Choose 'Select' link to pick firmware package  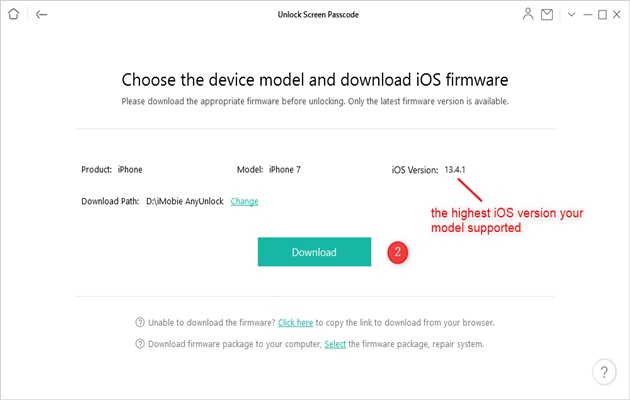pos(335,344)
